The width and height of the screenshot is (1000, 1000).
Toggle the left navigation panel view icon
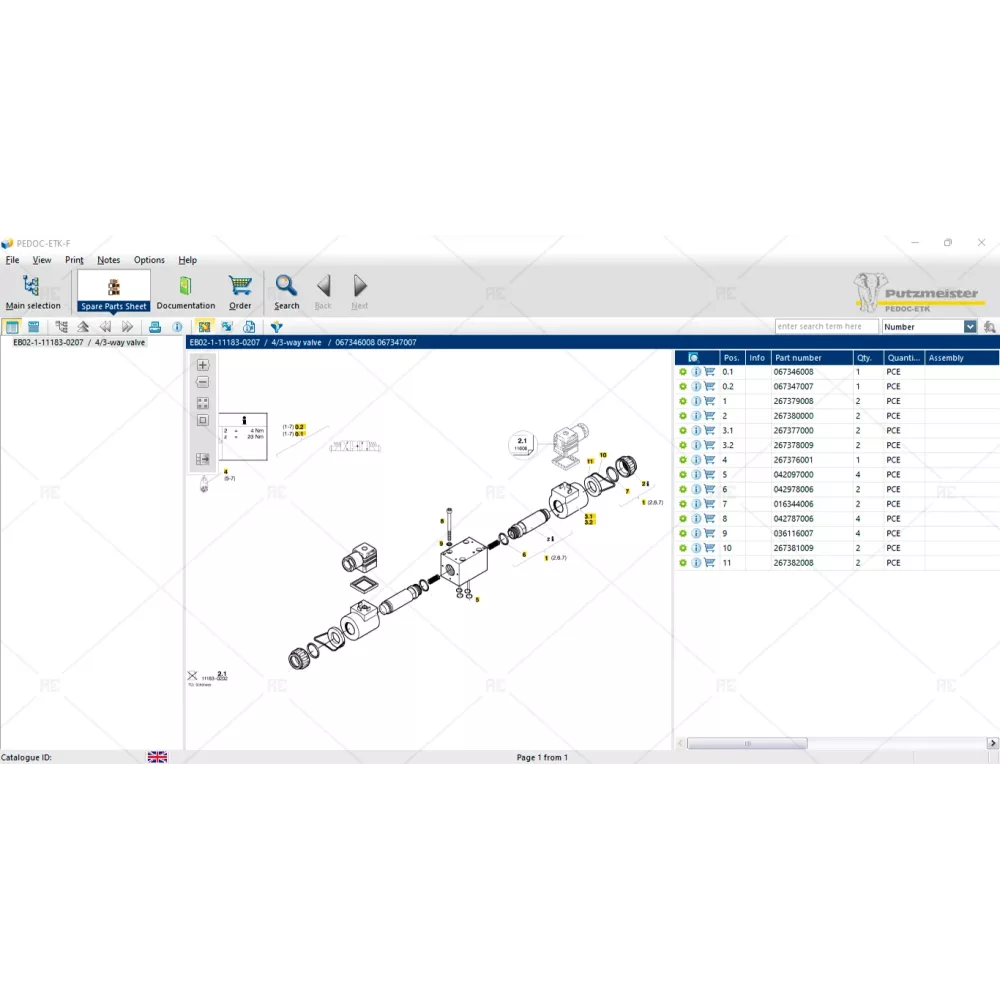coord(12,327)
